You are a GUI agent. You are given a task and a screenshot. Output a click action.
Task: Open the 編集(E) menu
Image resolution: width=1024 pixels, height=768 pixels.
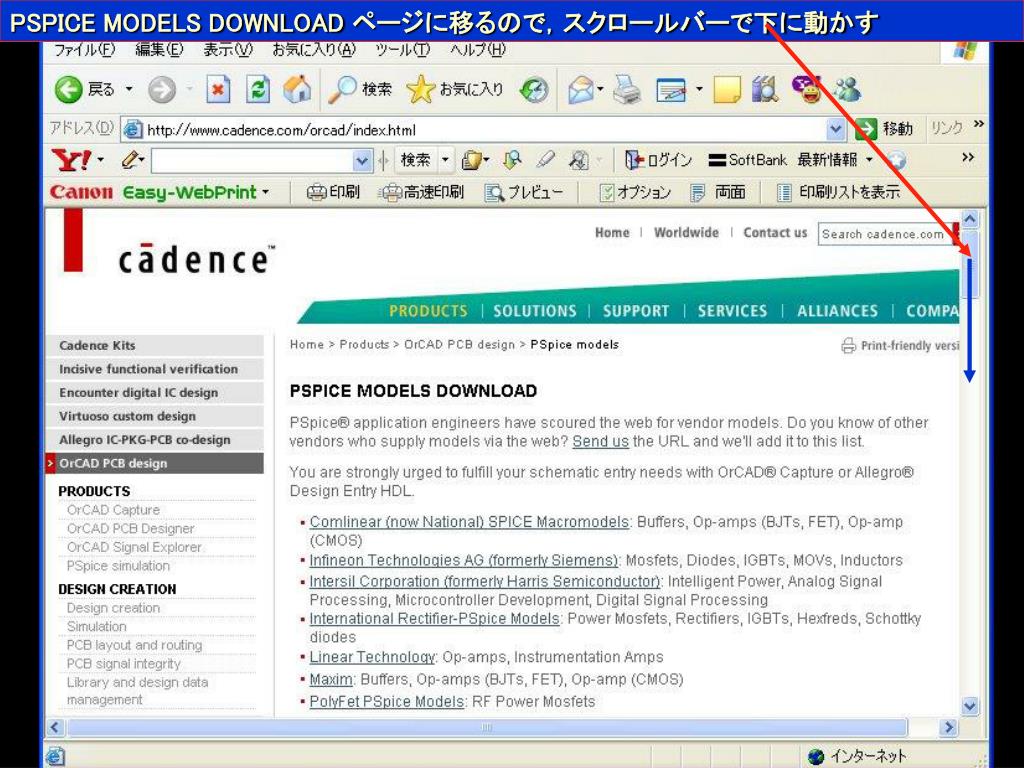point(159,50)
